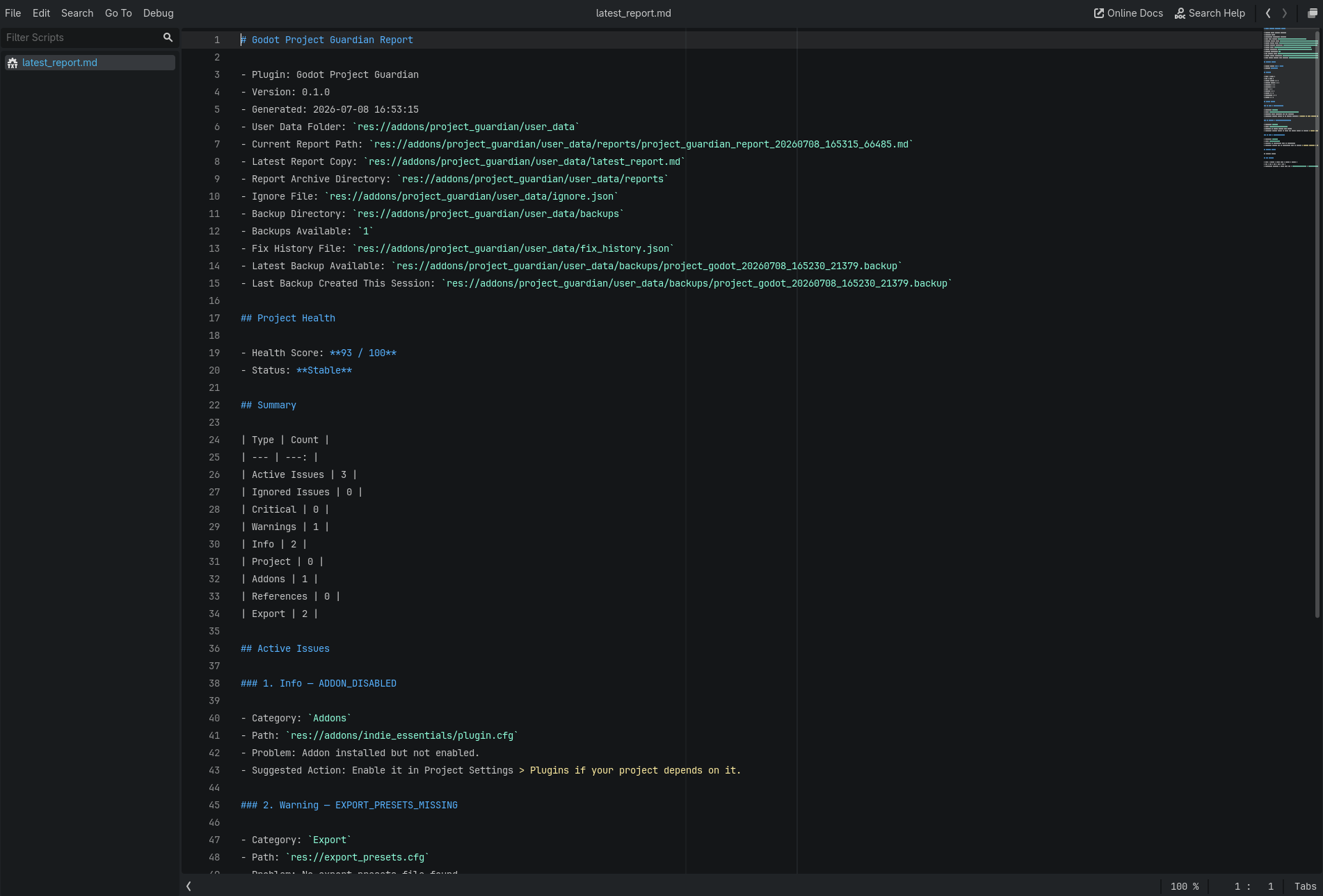The width and height of the screenshot is (1323, 896).
Task: Click the Tabs indentation indicator
Action: point(1305,886)
